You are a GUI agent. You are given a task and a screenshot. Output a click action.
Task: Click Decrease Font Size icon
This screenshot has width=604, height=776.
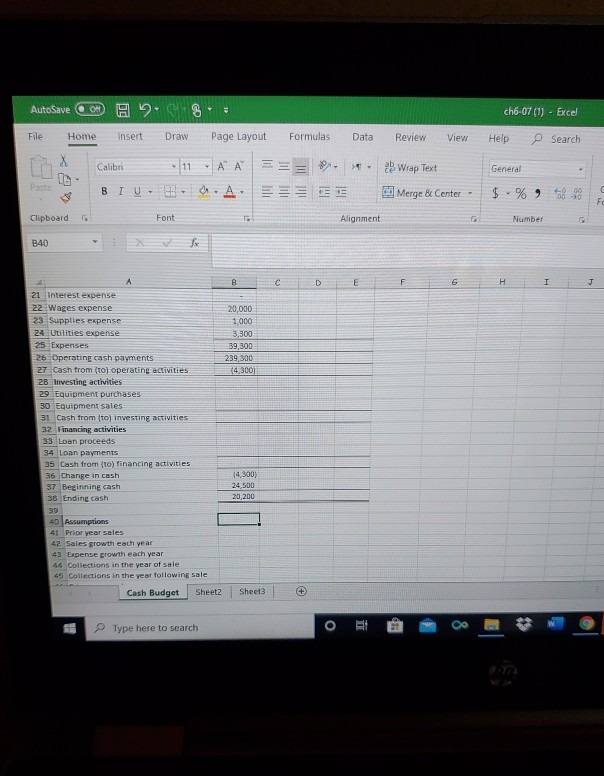[239, 167]
